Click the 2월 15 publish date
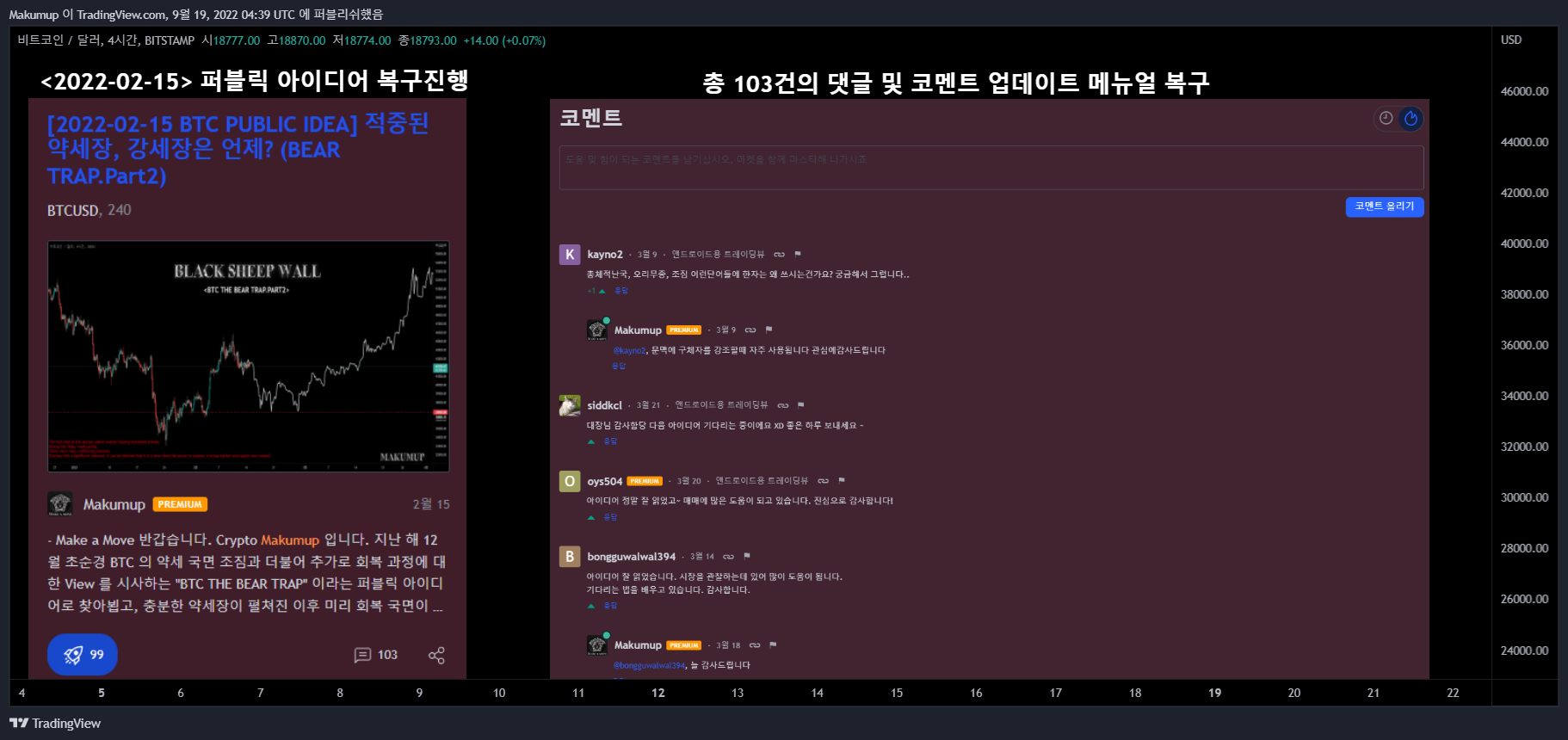Image resolution: width=1568 pixels, height=740 pixels. [431, 504]
